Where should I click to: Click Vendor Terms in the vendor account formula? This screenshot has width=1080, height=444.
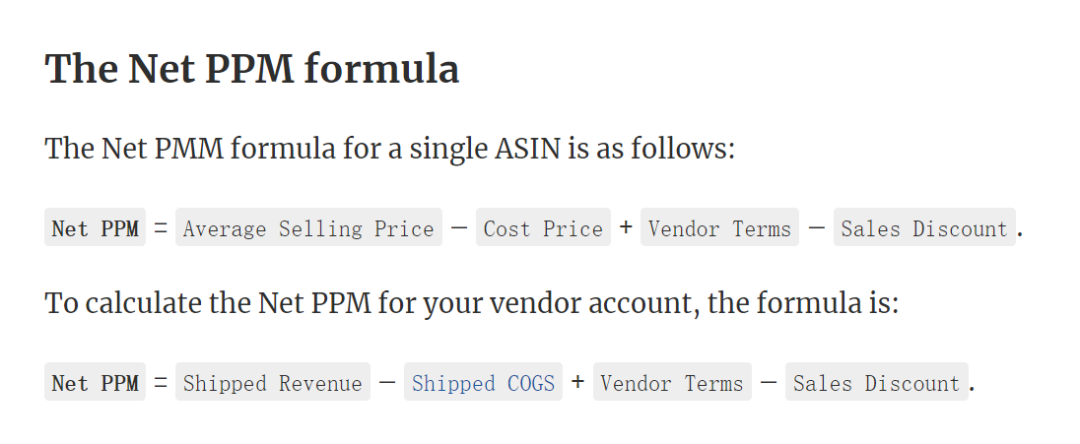point(672,383)
